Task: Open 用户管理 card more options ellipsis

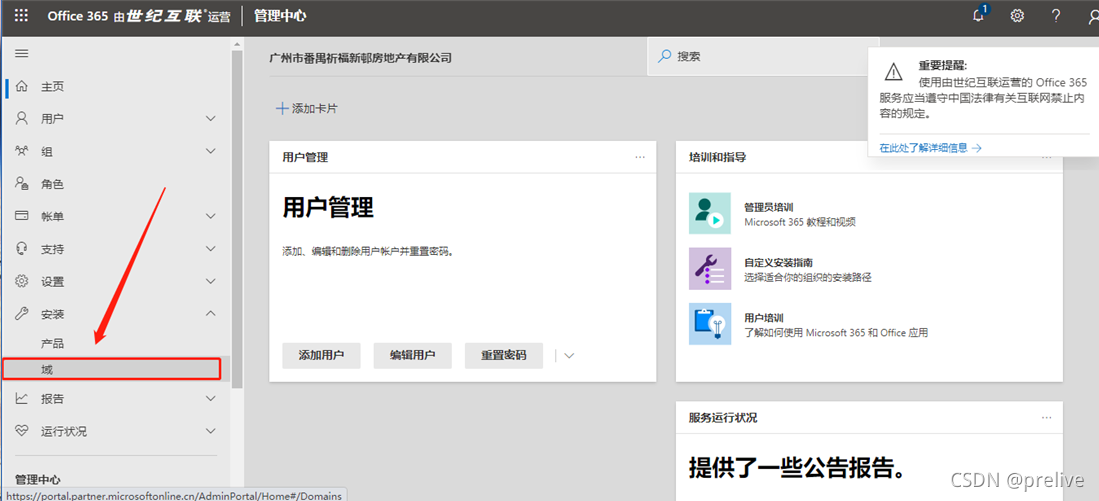Action: pyautogui.click(x=640, y=158)
